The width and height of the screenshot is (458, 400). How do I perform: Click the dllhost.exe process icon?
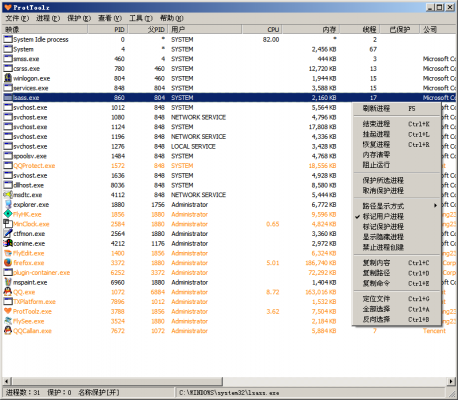tap(8, 185)
